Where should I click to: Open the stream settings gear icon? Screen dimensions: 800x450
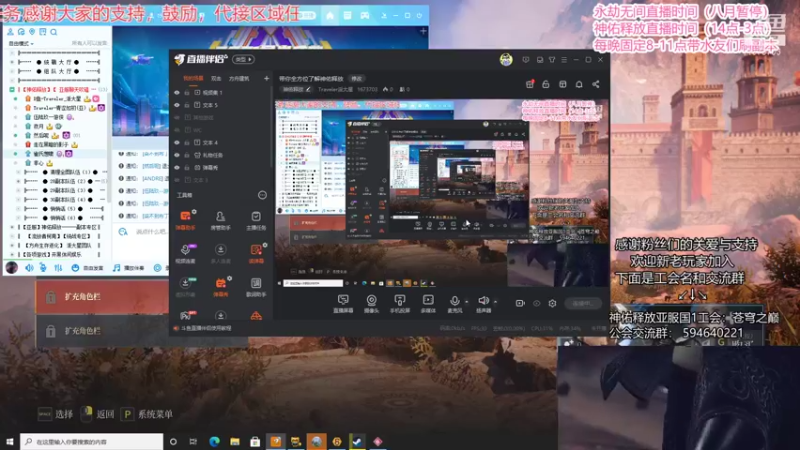pos(552,303)
